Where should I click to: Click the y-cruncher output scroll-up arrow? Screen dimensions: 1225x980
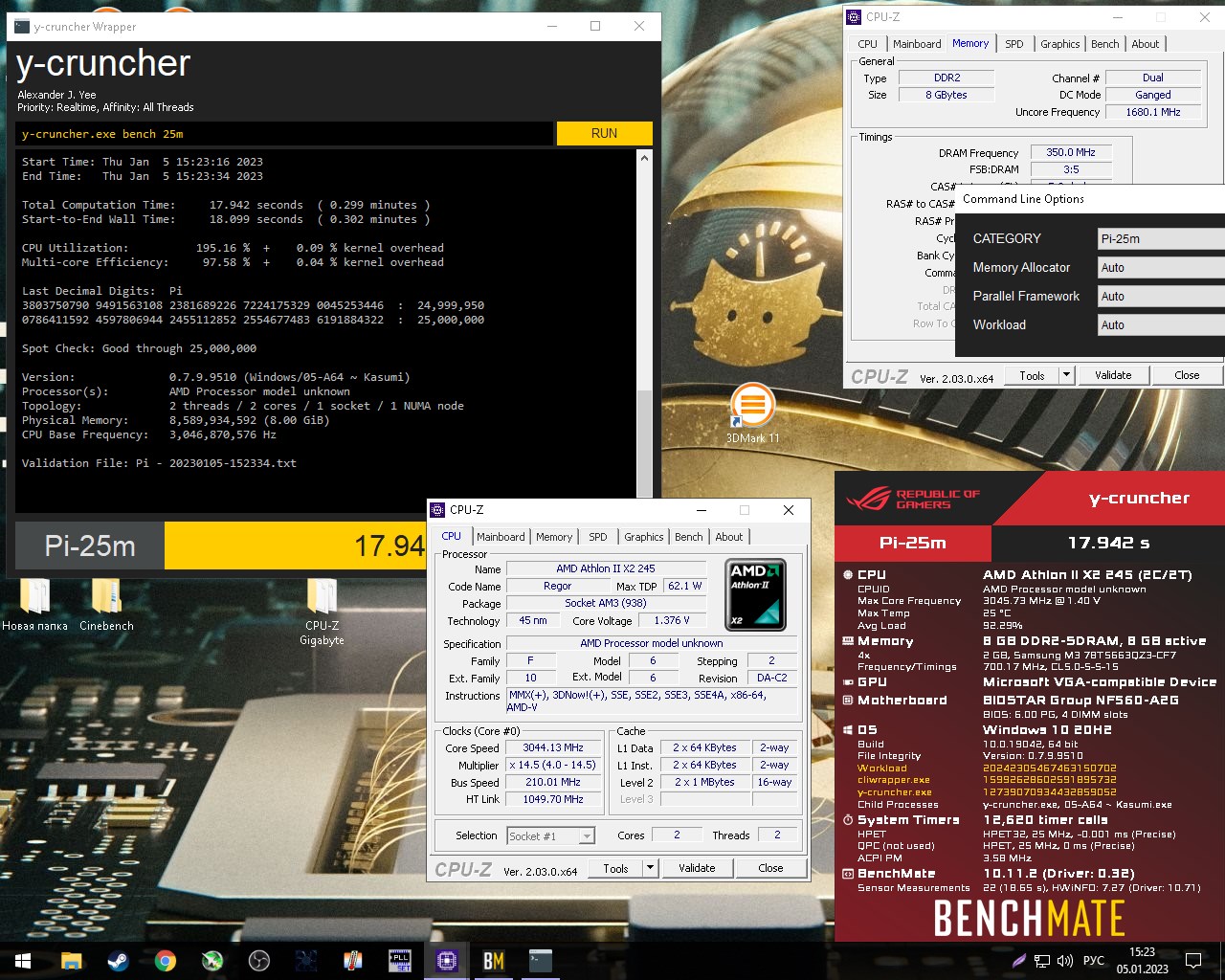(644, 158)
